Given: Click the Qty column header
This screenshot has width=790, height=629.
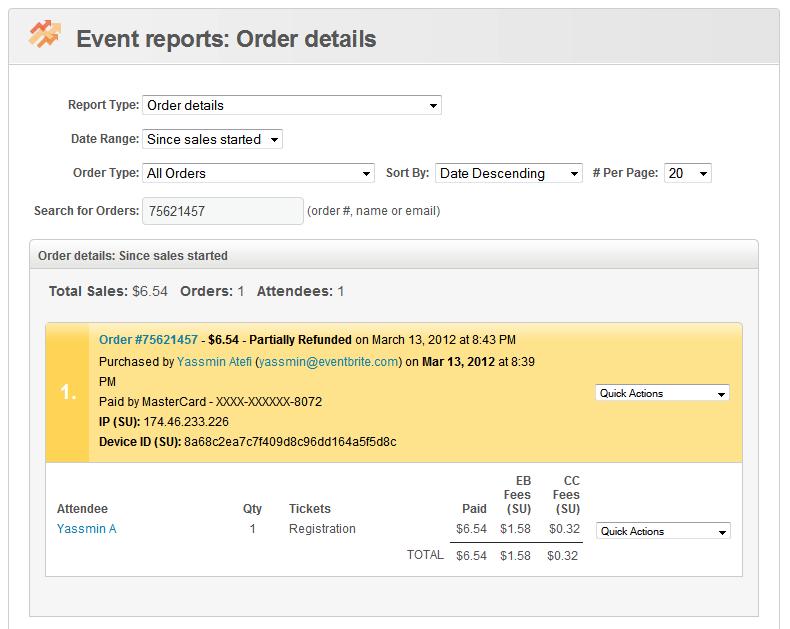Looking at the screenshot, I should (x=252, y=509).
